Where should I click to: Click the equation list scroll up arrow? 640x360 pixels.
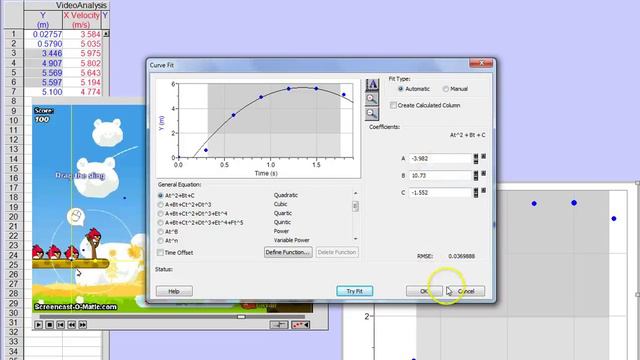pyautogui.click(x=355, y=193)
